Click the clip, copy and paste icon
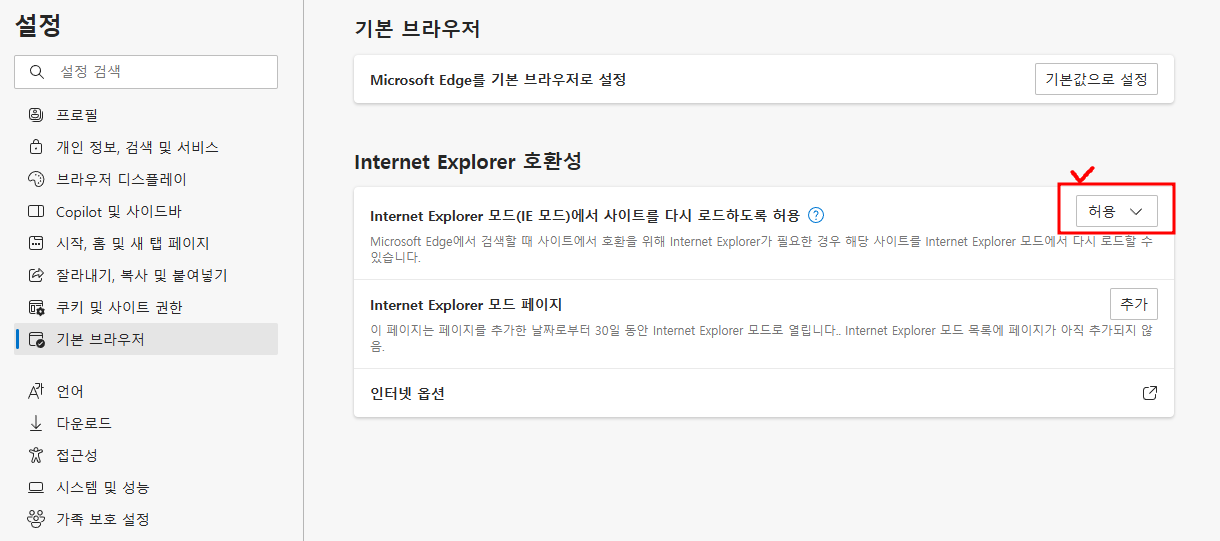The image size is (1220, 541). tap(37, 275)
